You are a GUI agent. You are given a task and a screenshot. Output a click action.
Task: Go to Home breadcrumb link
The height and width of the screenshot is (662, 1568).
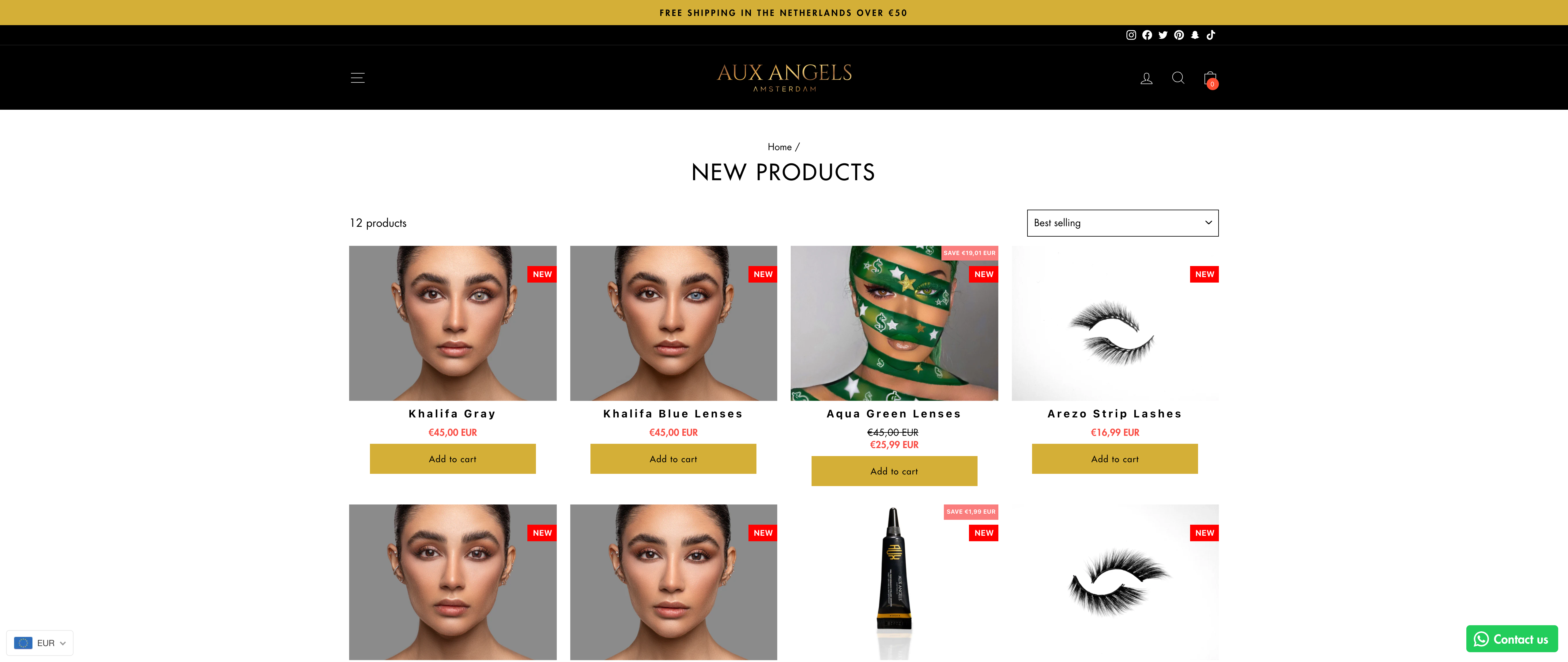coord(779,147)
